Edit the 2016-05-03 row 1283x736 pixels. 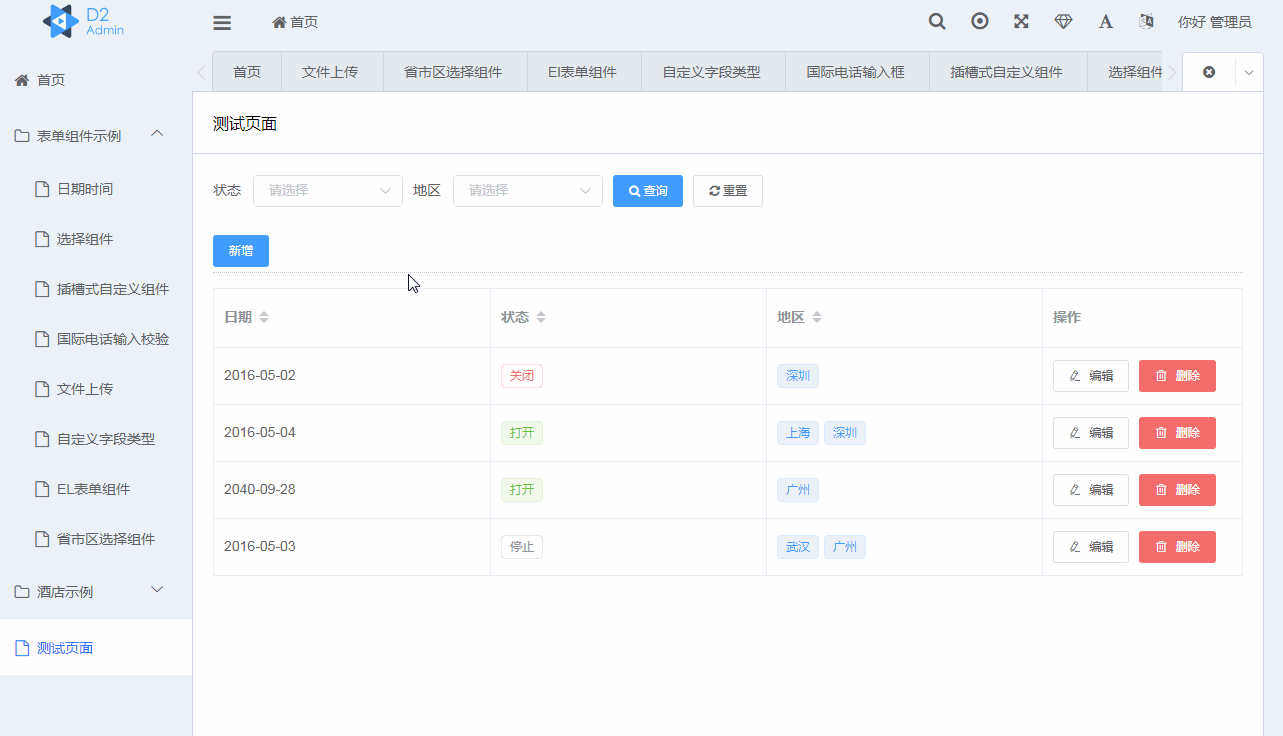click(1091, 547)
